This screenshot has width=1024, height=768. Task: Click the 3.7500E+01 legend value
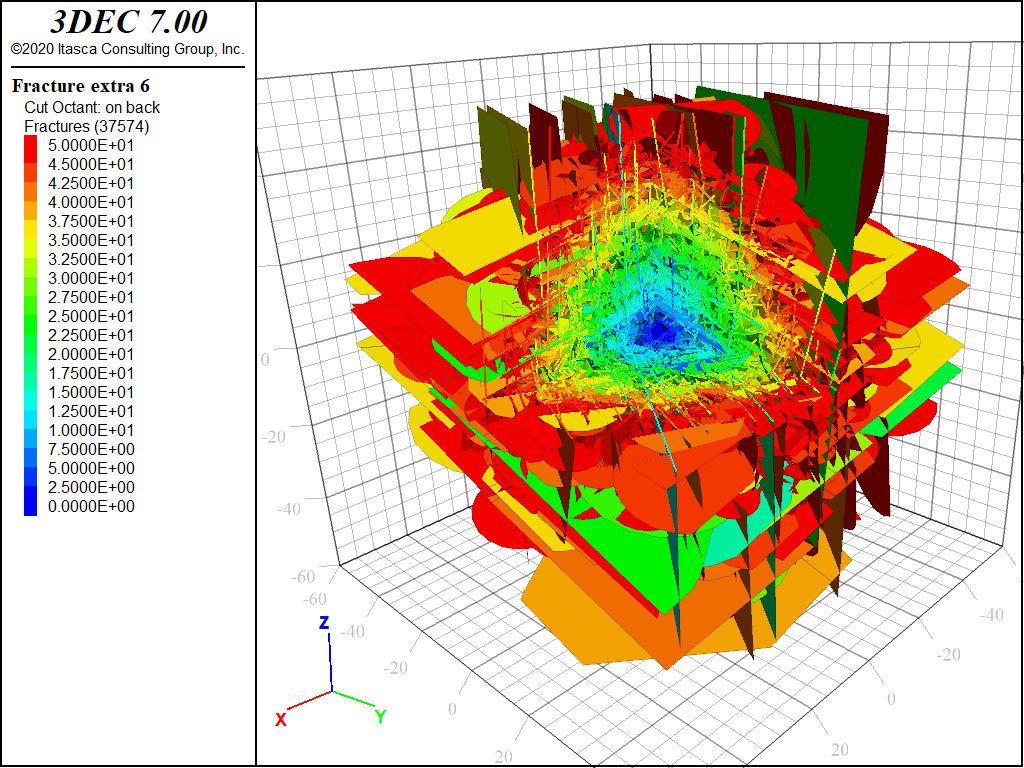point(91,221)
